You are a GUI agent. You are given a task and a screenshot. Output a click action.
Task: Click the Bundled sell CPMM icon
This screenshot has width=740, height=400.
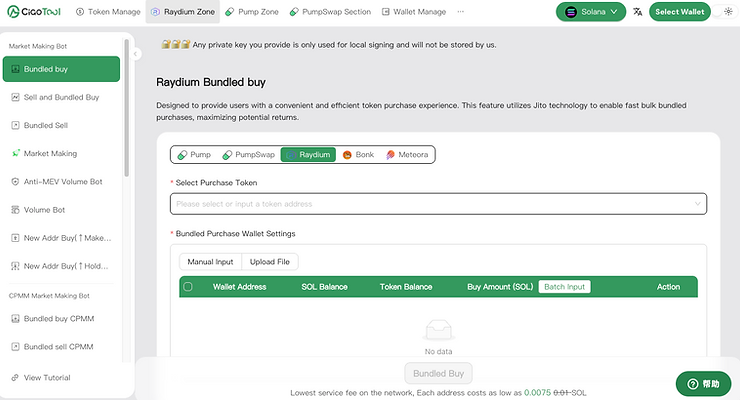15,347
